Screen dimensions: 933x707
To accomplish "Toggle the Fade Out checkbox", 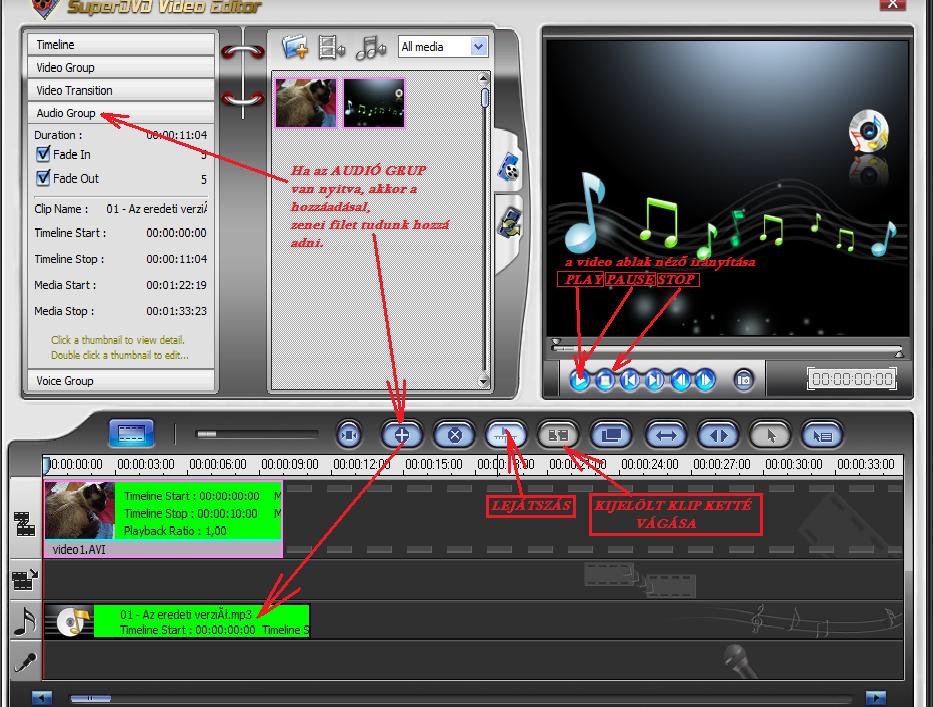I will click(x=43, y=178).
